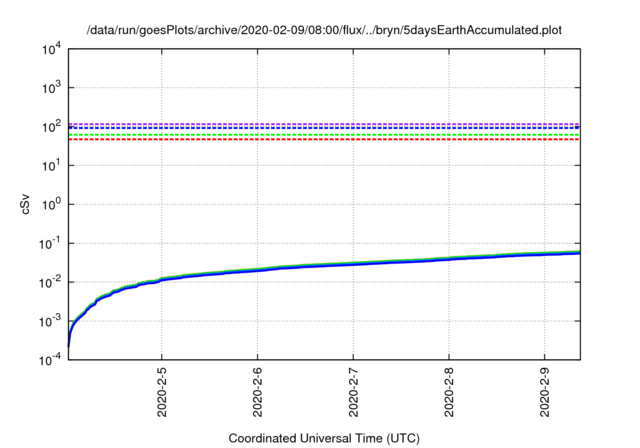Click the plot title file path text

324,30
